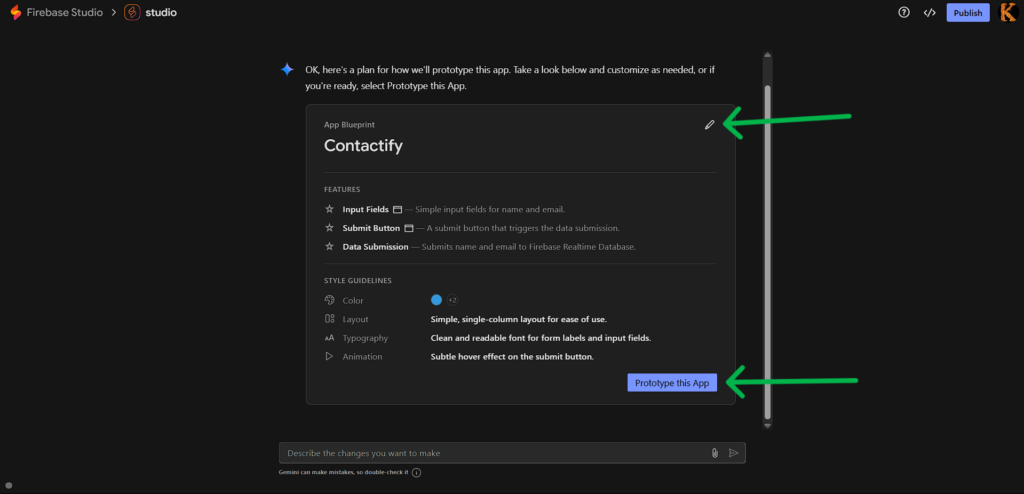
Task: Open the user profile avatar
Action: tap(1008, 12)
